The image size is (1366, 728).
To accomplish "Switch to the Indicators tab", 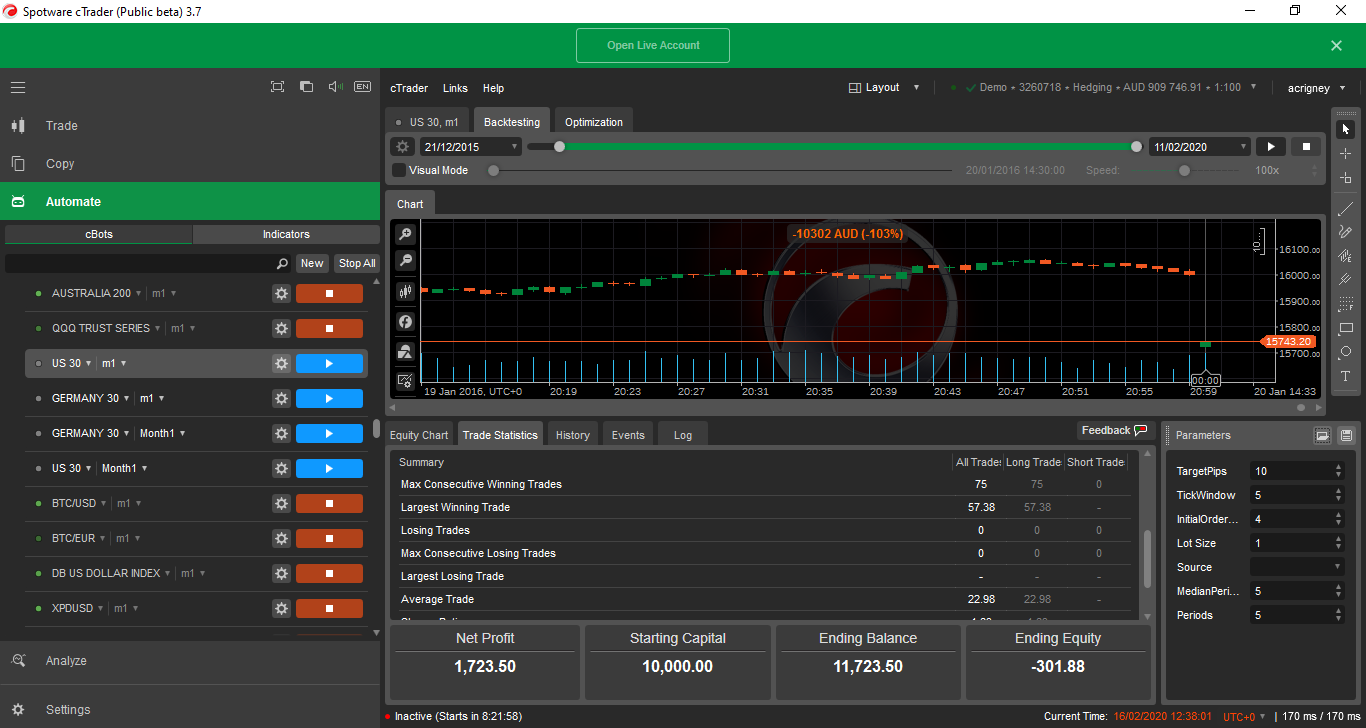I will pos(286,234).
